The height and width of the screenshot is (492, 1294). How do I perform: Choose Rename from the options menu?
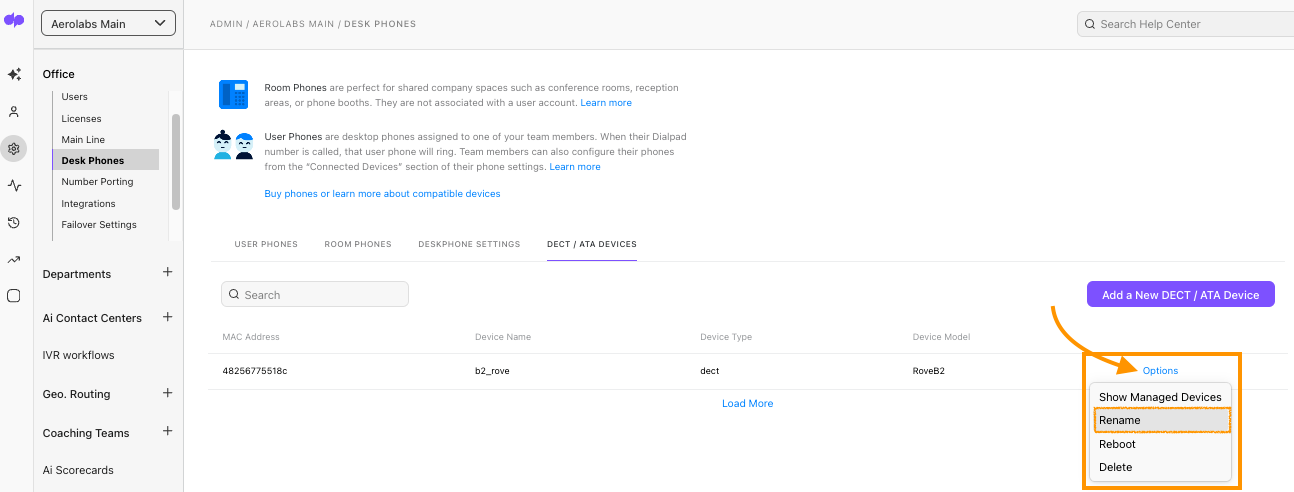pyautogui.click(x=1162, y=420)
